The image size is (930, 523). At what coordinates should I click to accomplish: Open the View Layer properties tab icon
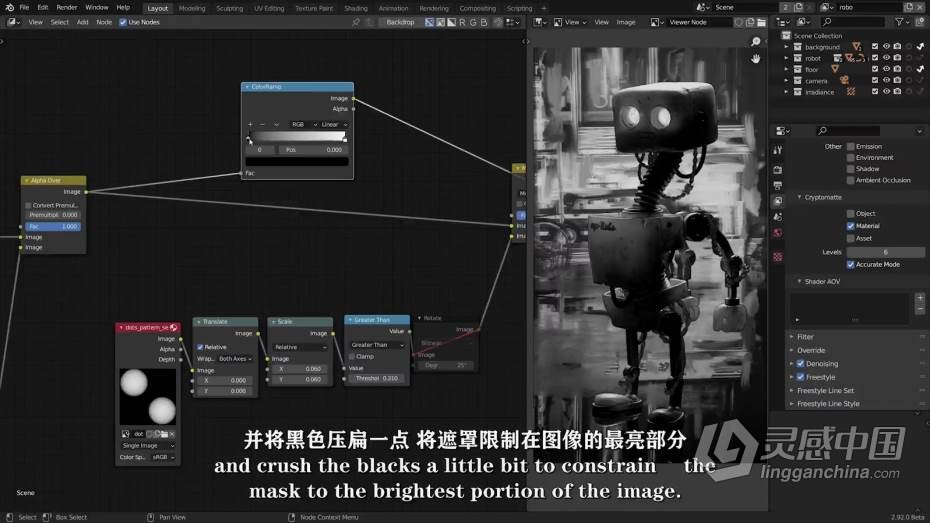pos(778,201)
